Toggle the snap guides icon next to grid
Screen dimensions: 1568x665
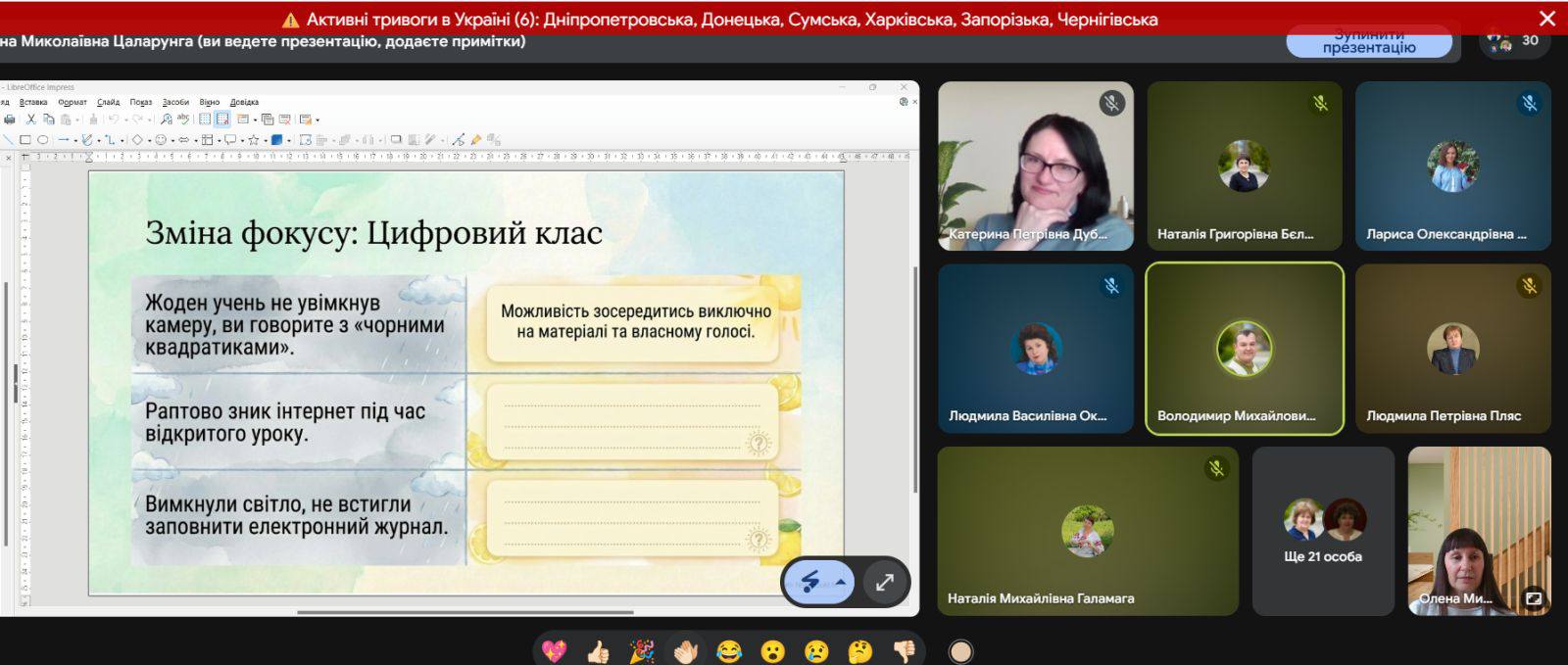click(x=222, y=119)
